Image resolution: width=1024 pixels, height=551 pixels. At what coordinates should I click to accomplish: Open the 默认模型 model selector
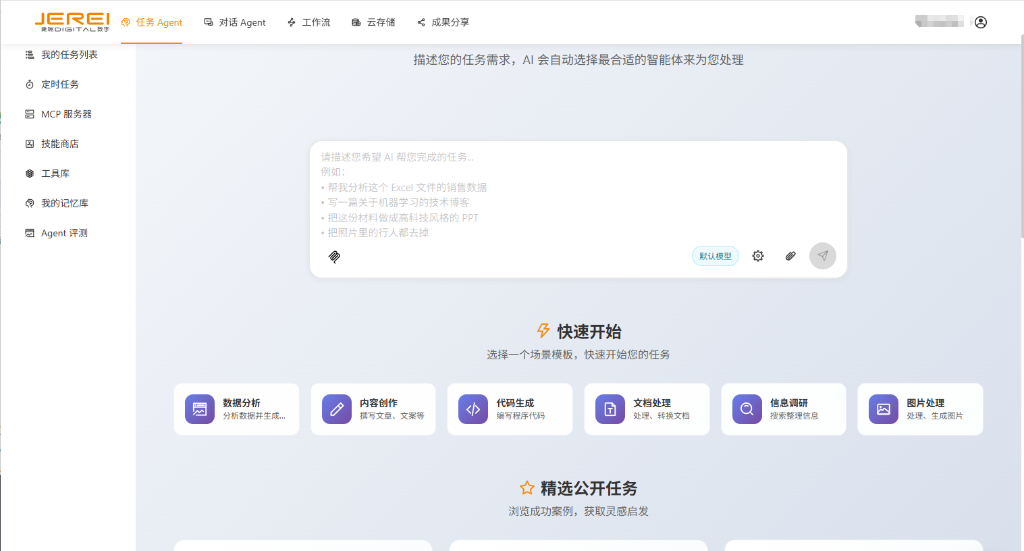(715, 256)
